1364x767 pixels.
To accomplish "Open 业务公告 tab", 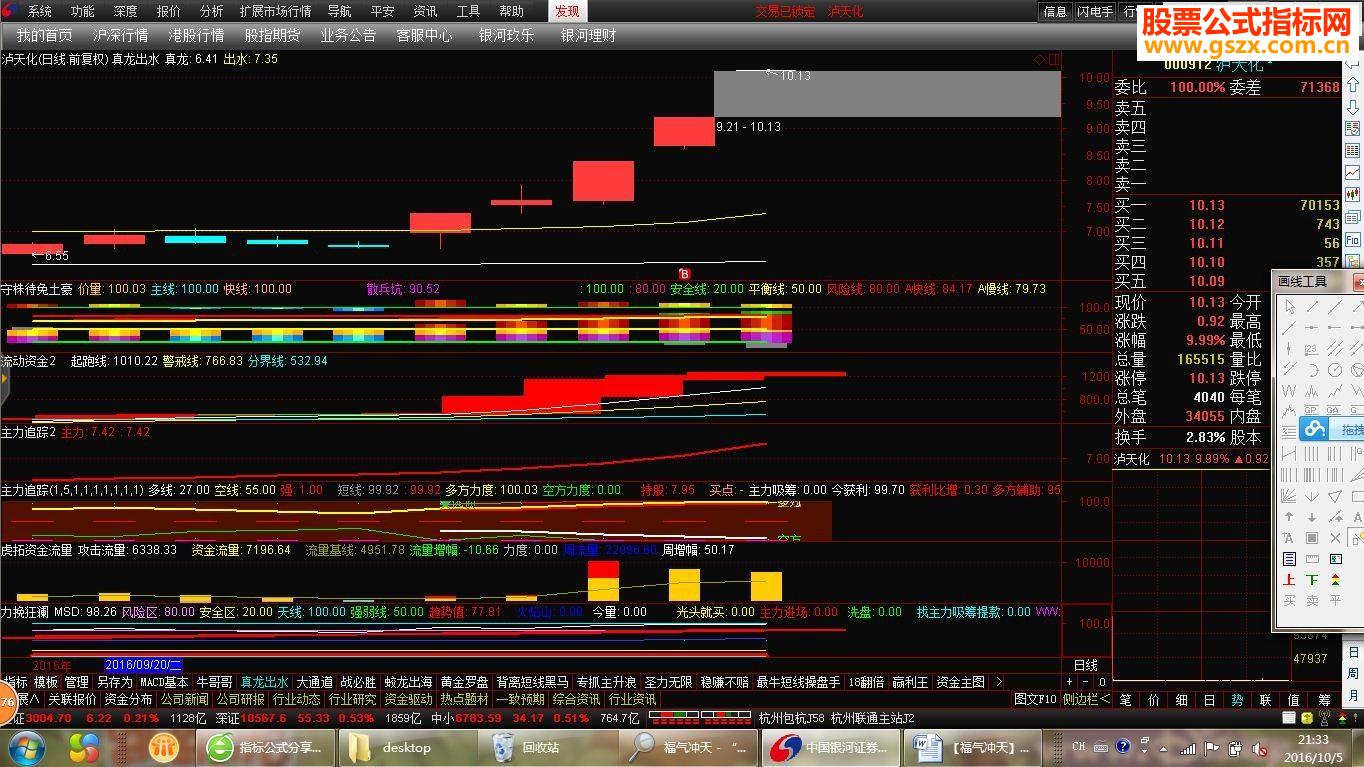I will pos(348,35).
